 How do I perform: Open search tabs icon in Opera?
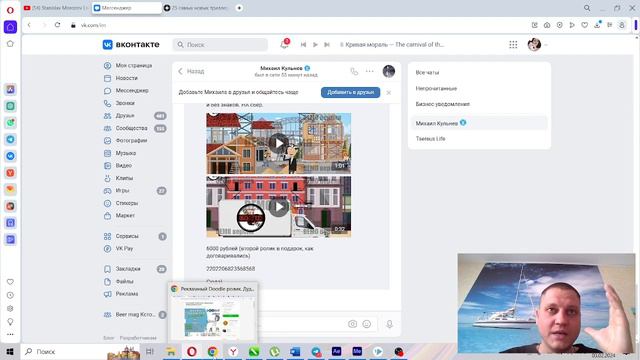coord(587,8)
